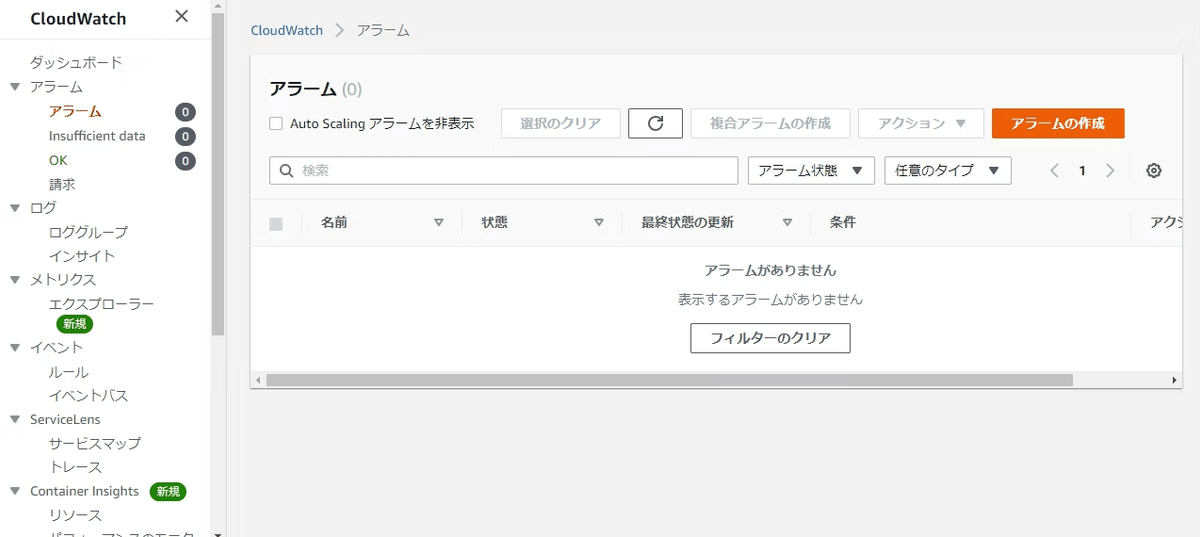Refresh the alarms list
The width and height of the screenshot is (1200, 537).
tap(655, 123)
